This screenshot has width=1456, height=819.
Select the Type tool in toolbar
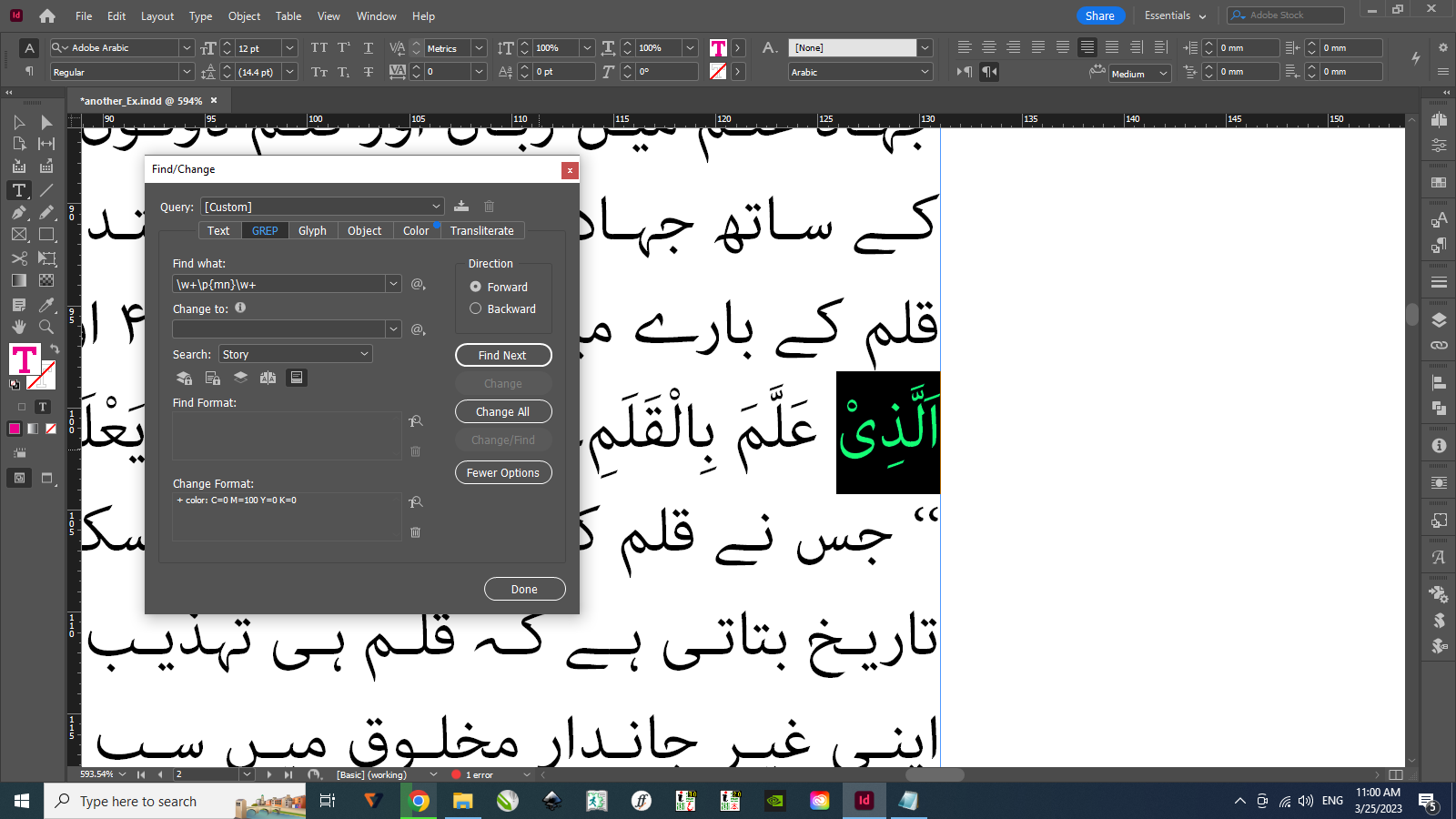18,190
